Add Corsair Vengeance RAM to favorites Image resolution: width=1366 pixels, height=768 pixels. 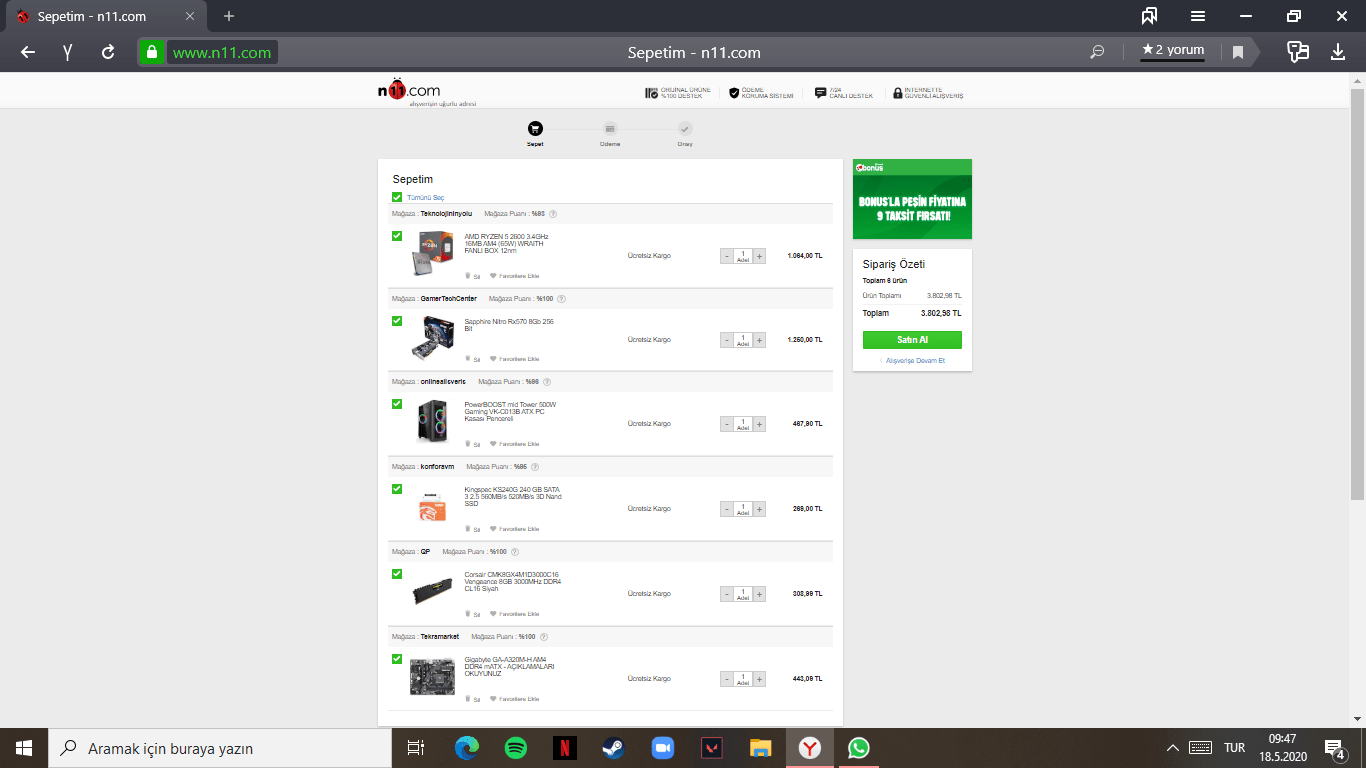(514, 614)
